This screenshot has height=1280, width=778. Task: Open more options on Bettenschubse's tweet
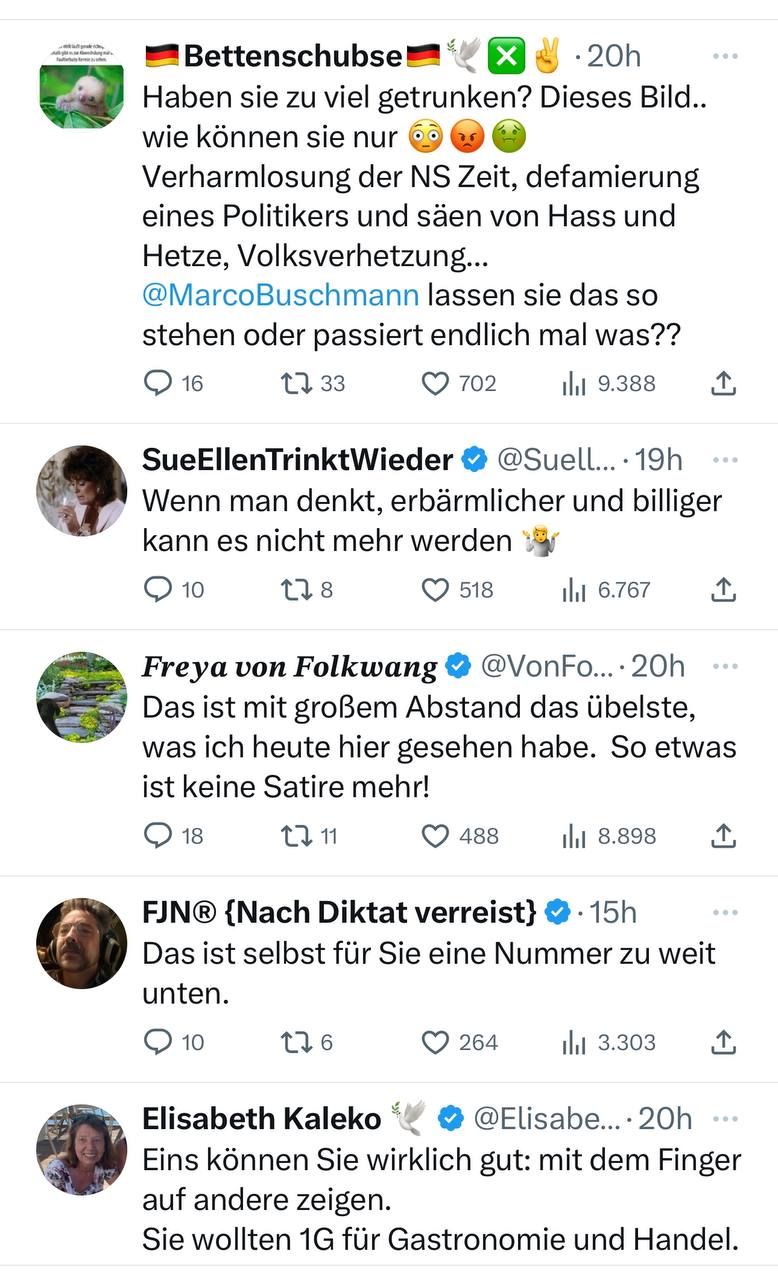tap(725, 56)
